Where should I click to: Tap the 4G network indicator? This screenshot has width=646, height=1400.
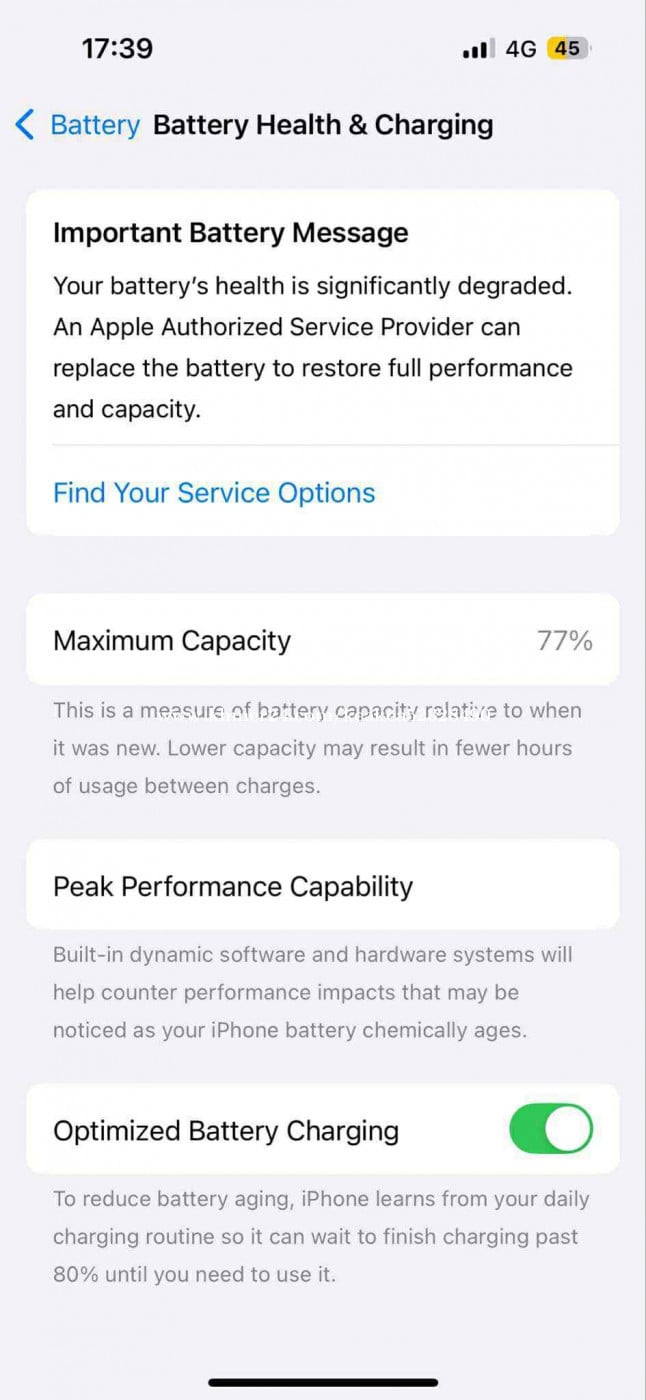(x=521, y=49)
